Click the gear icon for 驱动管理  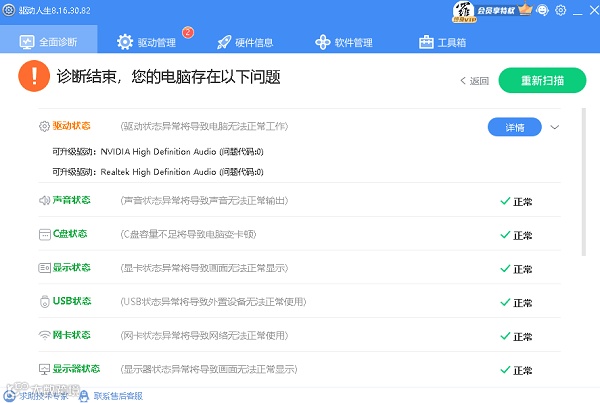125,42
